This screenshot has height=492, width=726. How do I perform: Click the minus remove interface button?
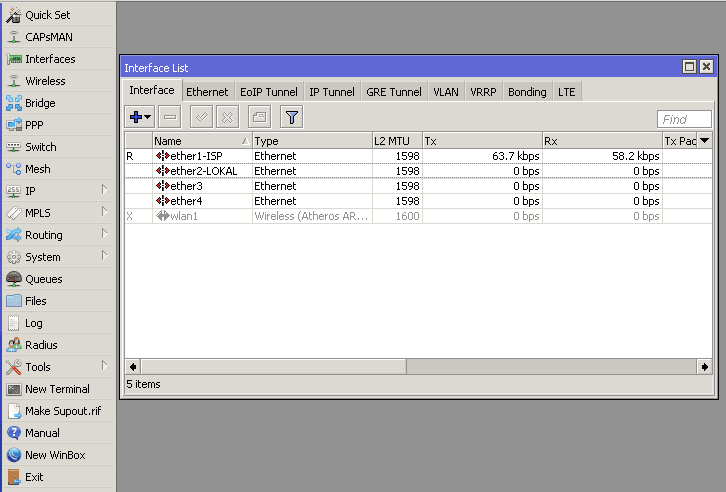169,117
